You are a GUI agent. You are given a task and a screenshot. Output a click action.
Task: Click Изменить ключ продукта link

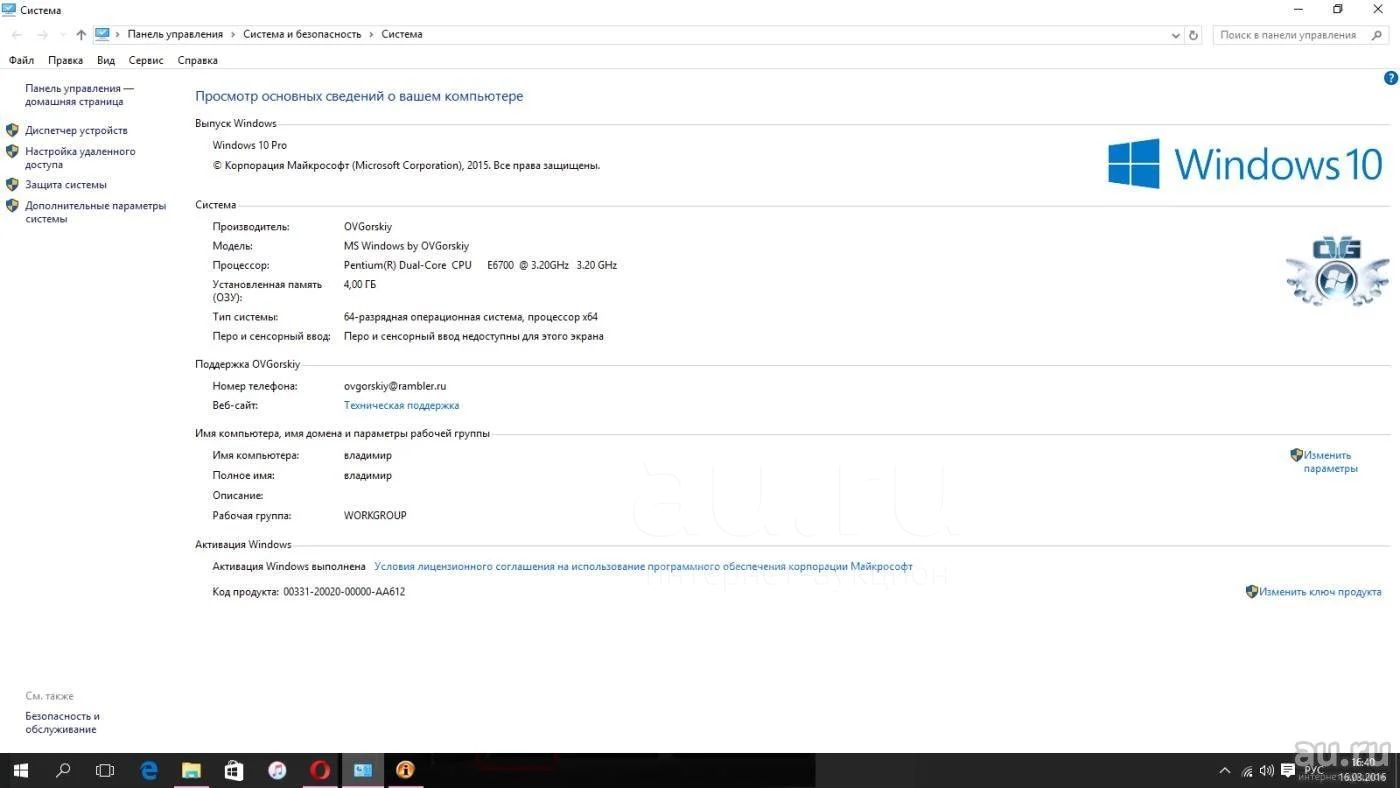1320,592
